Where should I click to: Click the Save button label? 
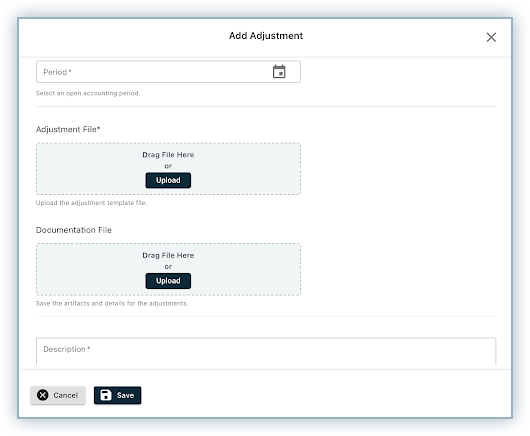click(125, 395)
